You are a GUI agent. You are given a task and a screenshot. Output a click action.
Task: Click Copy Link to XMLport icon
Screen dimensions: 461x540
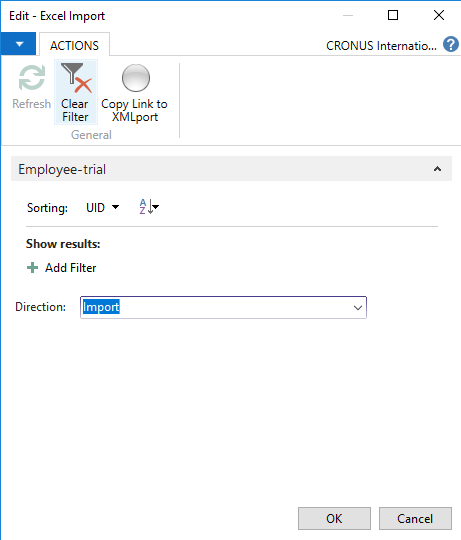point(136,78)
